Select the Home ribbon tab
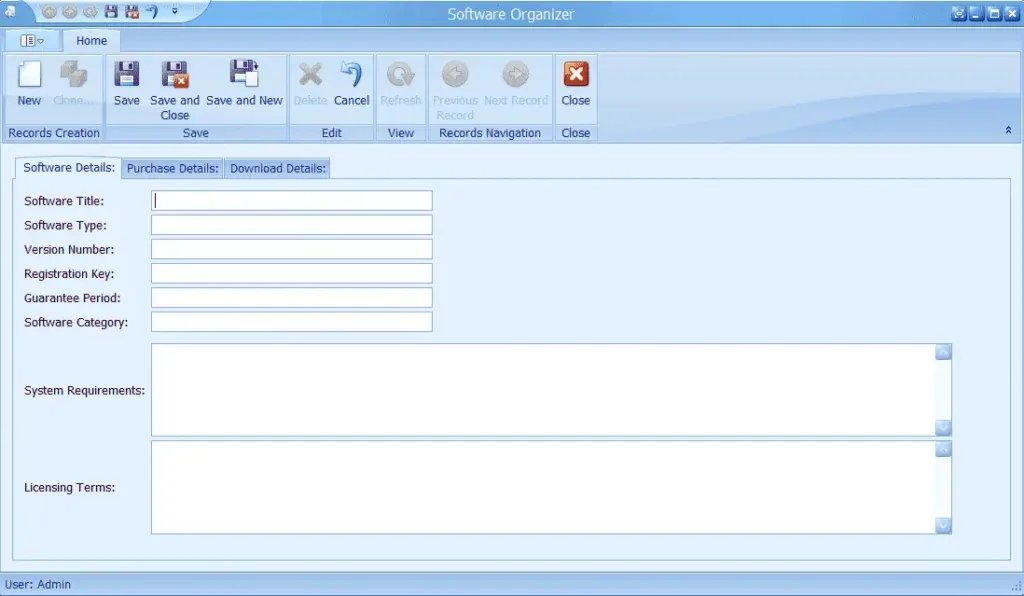Screen dimensions: 1024x596 tap(91, 41)
